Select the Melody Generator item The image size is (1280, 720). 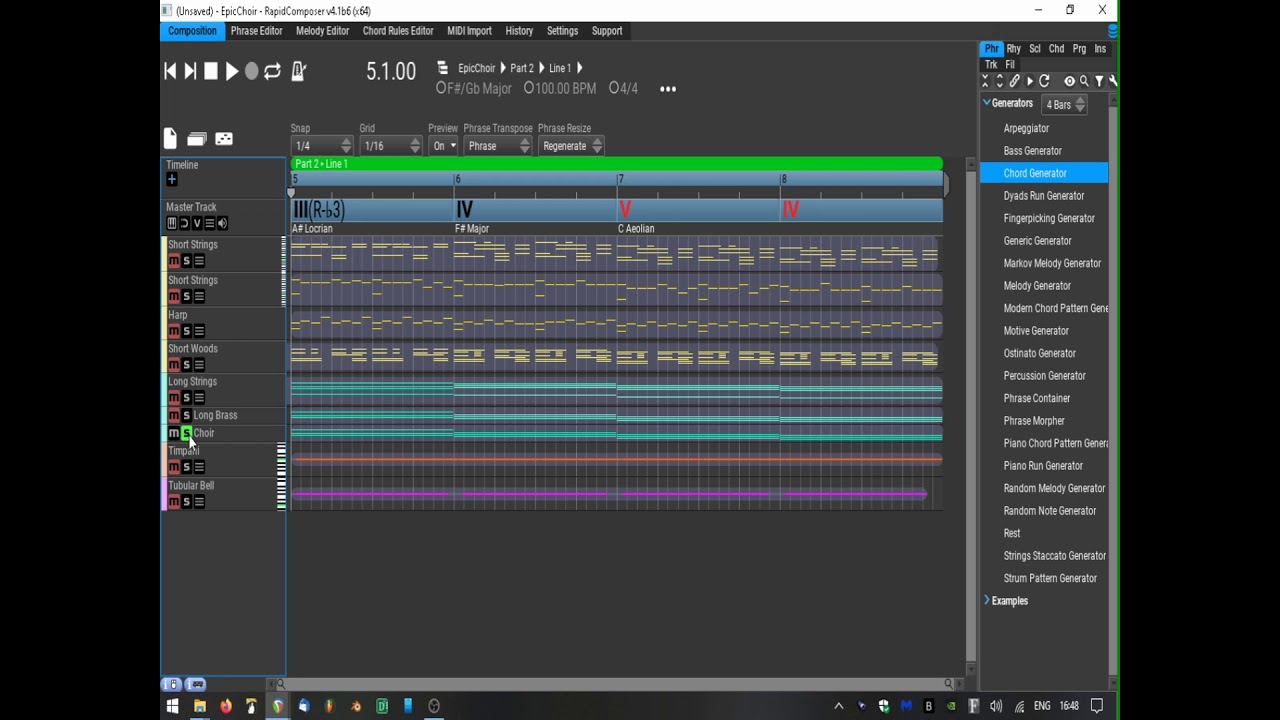(1037, 286)
